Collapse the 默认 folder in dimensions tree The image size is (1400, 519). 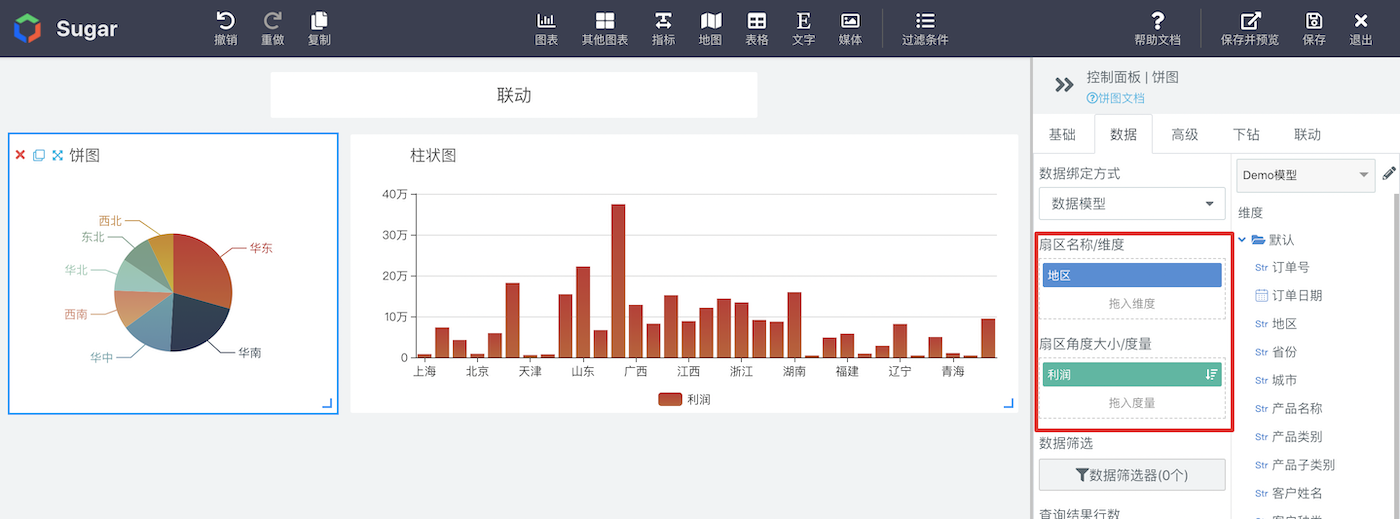click(1244, 240)
